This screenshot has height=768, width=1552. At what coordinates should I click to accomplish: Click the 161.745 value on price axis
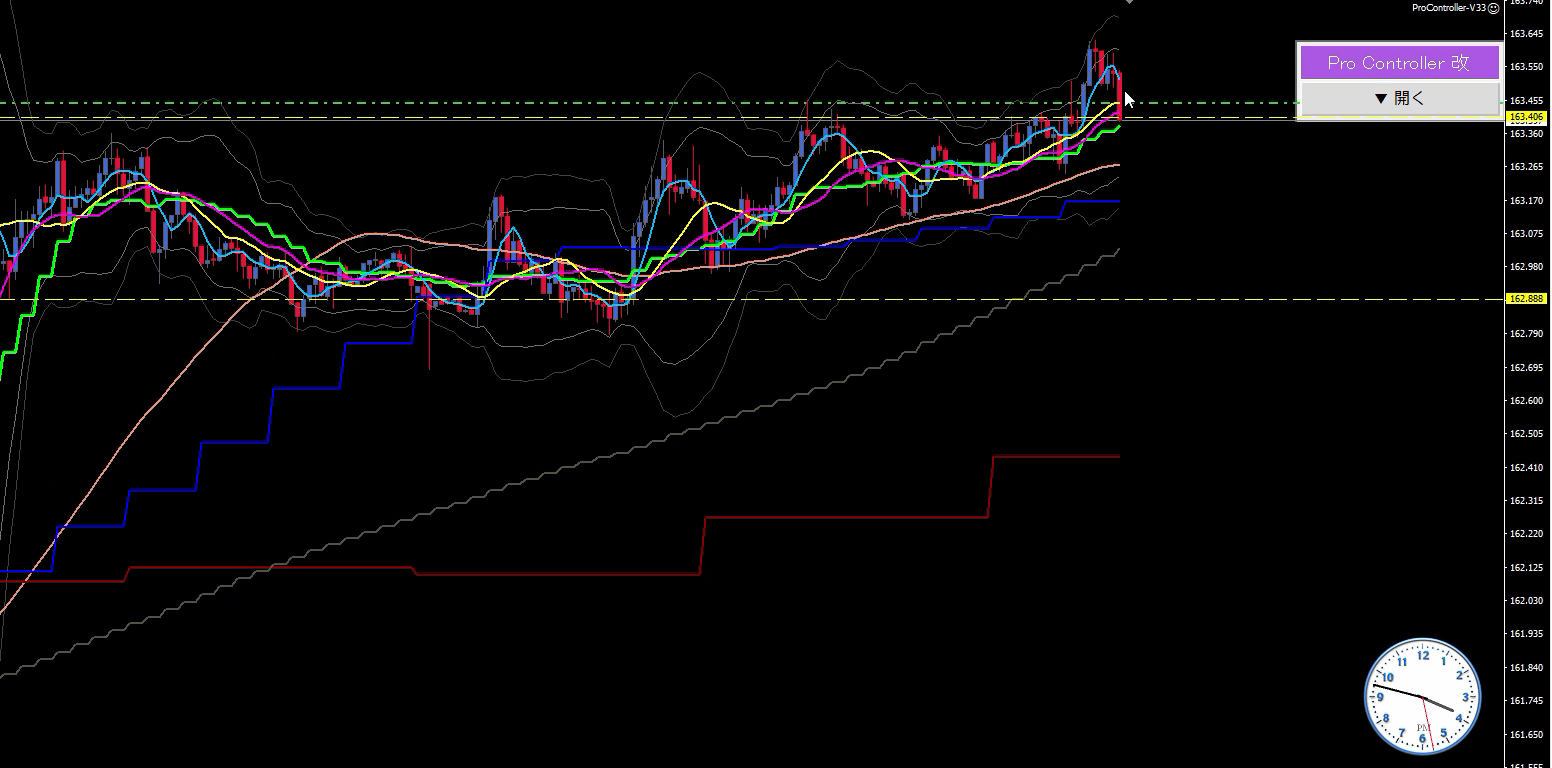1526,701
